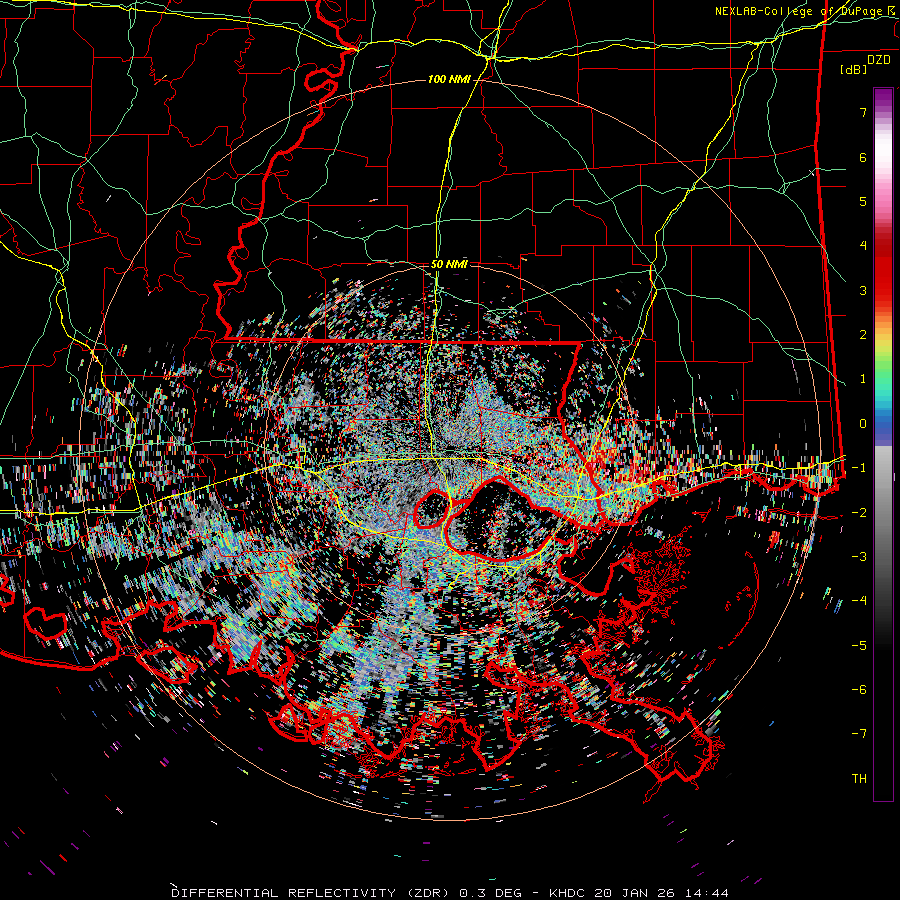900x900 pixels.
Task: Click the -1 value on the scale
Action: click(x=859, y=468)
